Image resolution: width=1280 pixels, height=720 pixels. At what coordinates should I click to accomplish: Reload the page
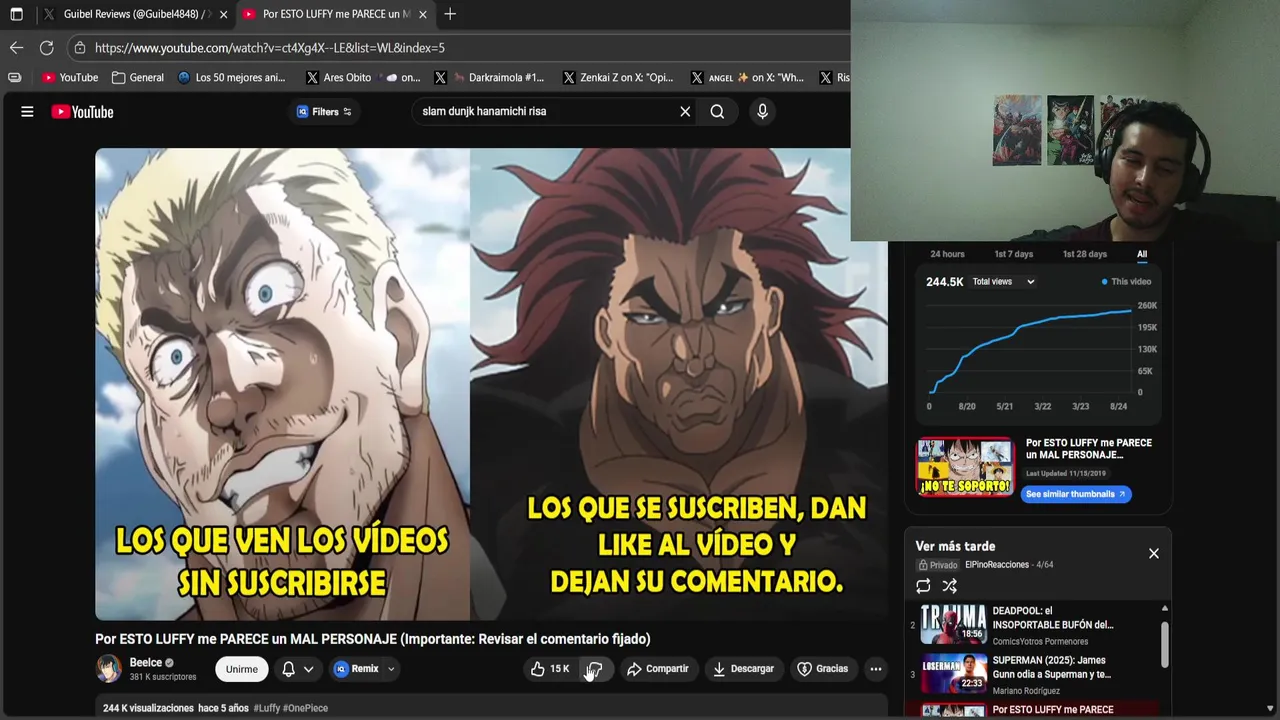[46, 47]
